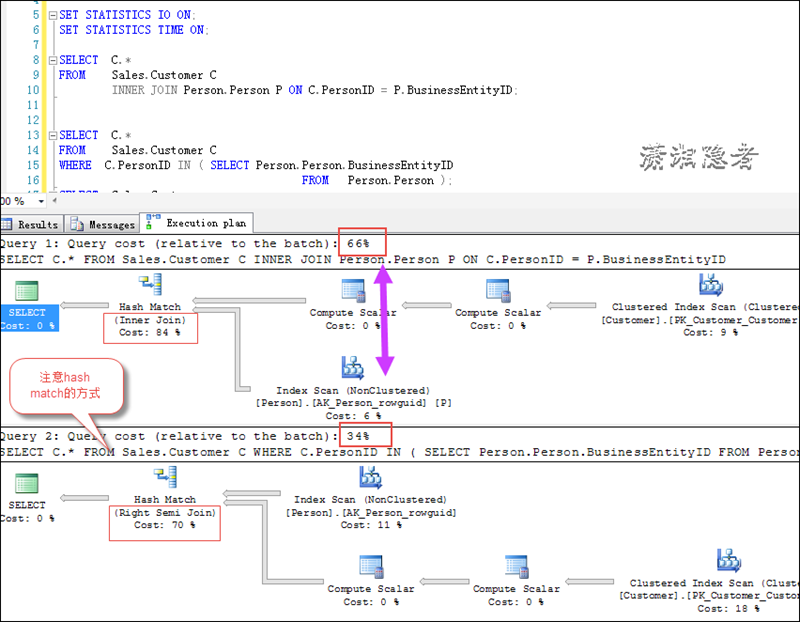Select the Clustered Index Scan icon in Query 1

point(711,286)
